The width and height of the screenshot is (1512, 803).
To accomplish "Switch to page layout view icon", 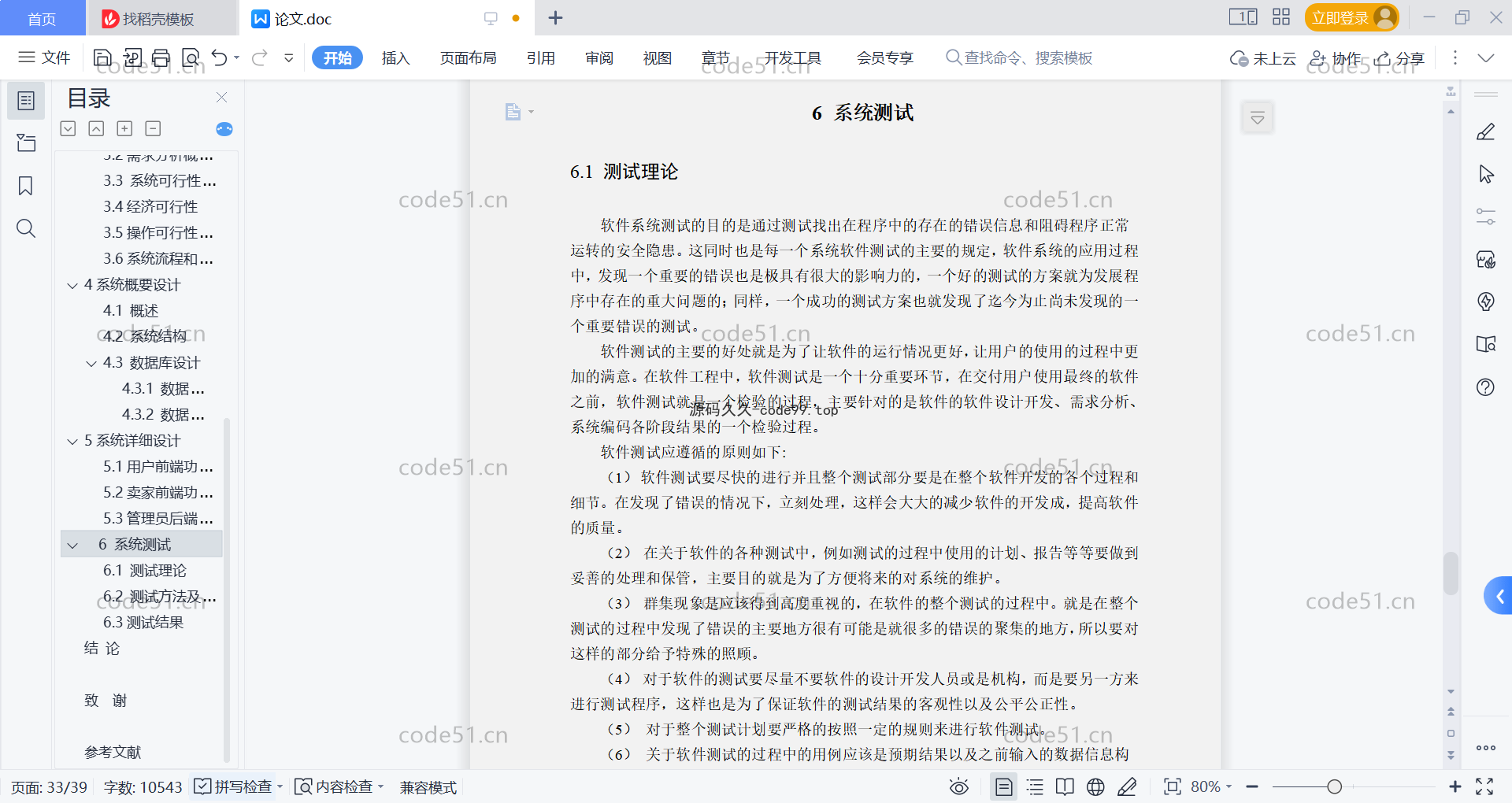I will (1004, 786).
